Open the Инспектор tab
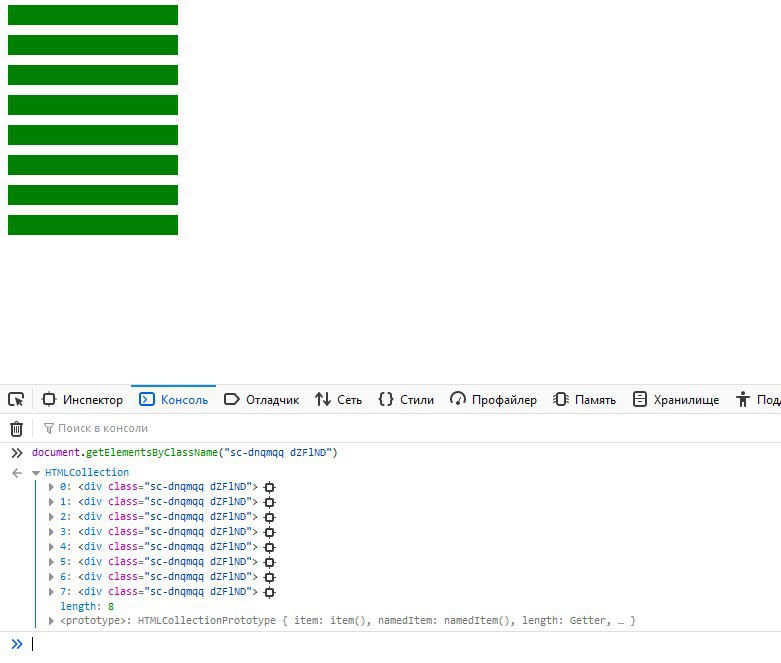The width and height of the screenshot is (781, 663). tap(82, 399)
